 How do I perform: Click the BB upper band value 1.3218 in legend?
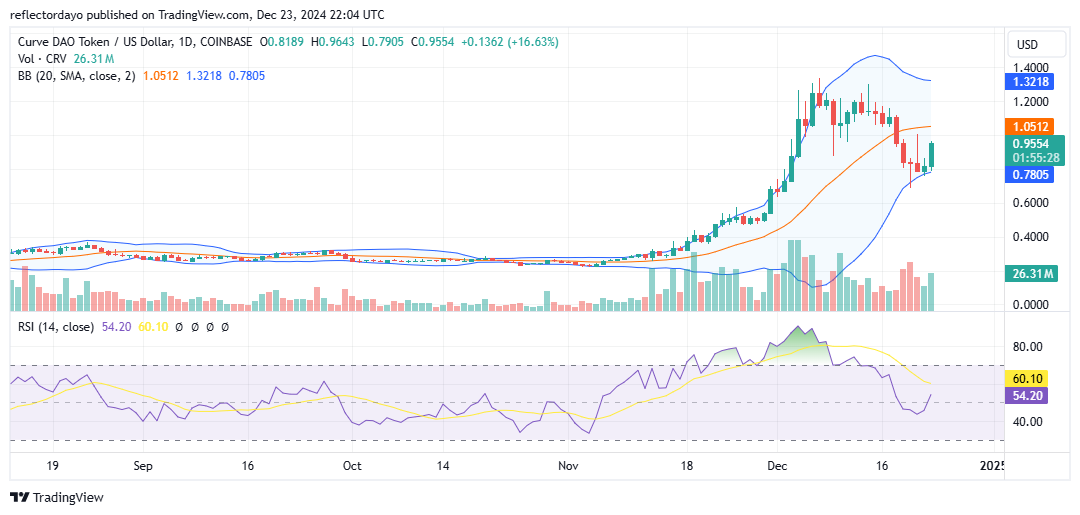[202, 76]
